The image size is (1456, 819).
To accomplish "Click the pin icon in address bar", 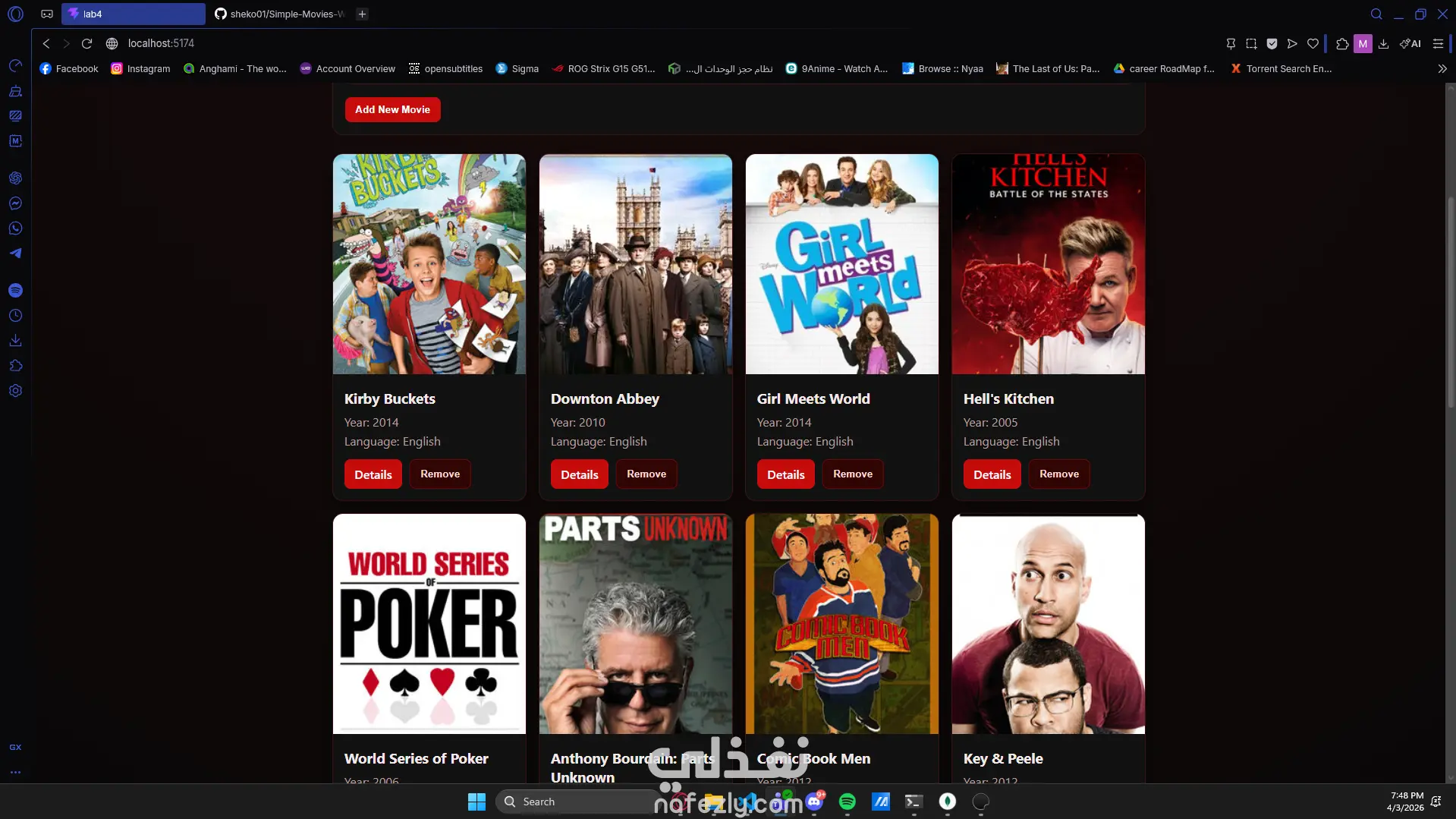I will coord(1231,44).
